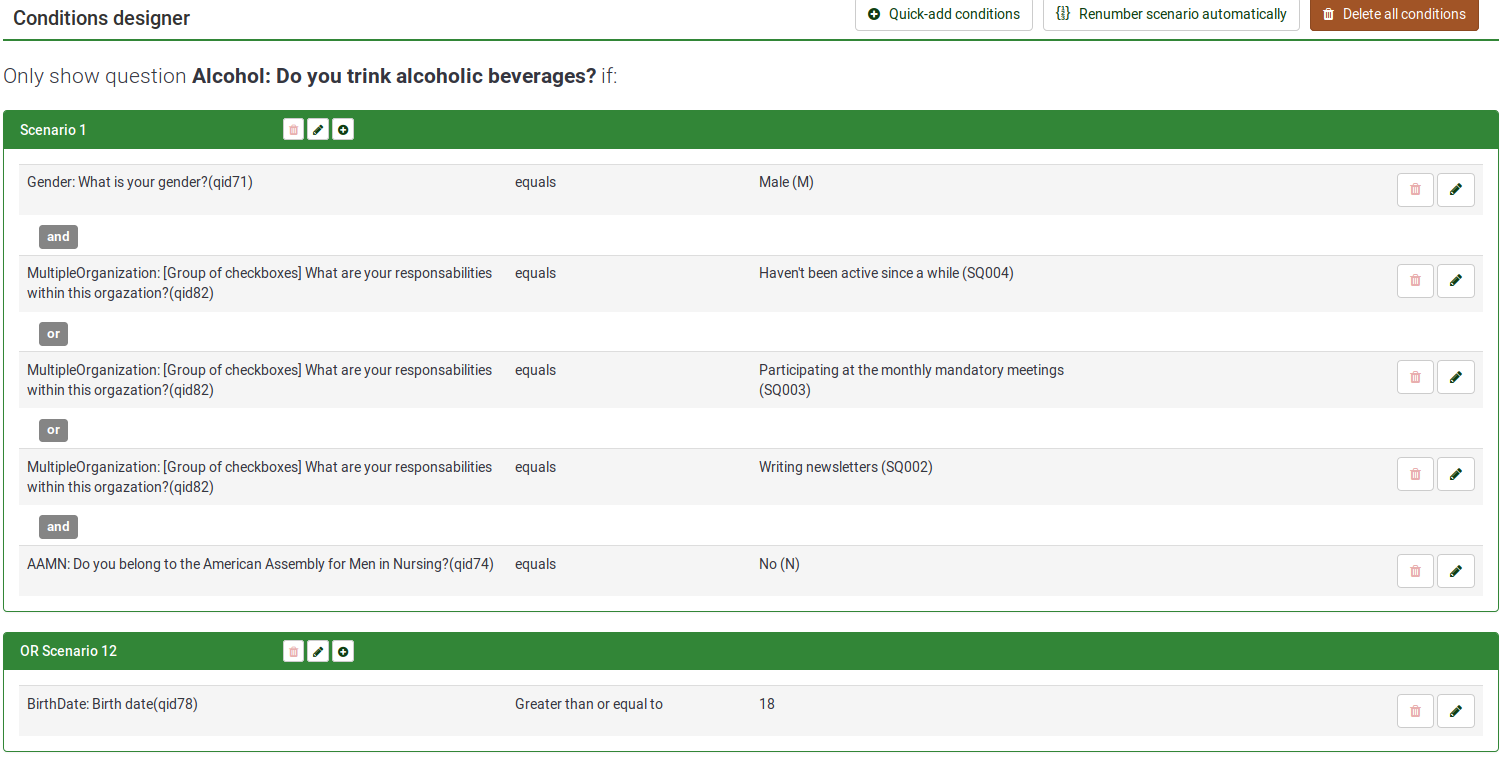Edit Scenario 1 number with pencil icon
The image size is (1502, 758).
pyautogui.click(x=318, y=130)
